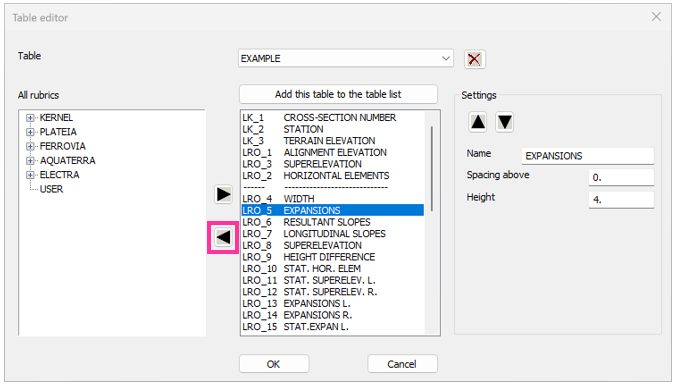Select LK_2 STATION row

[332, 129]
